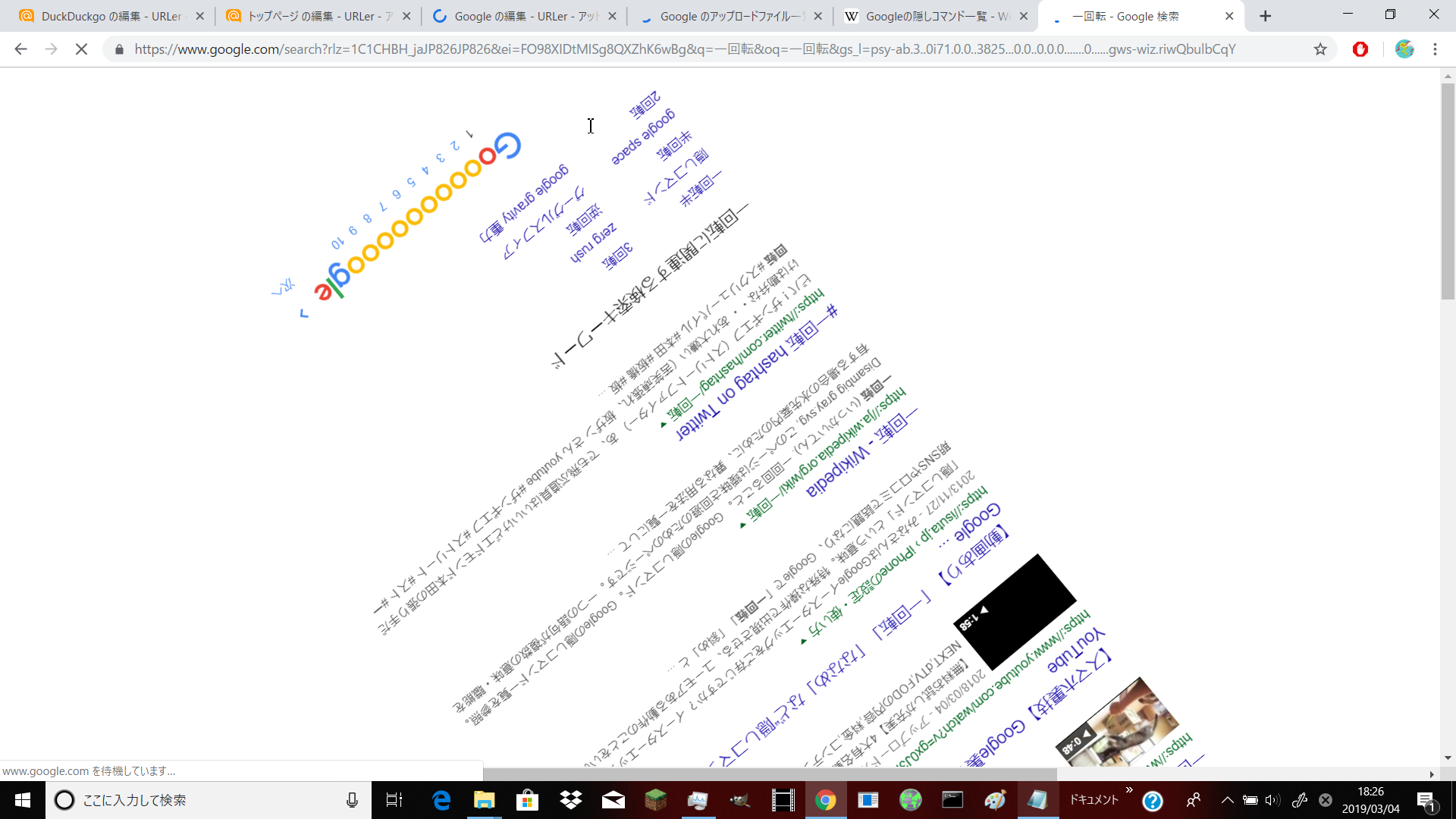Open Task View from the taskbar
The height and width of the screenshot is (819, 1456).
coord(394,800)
